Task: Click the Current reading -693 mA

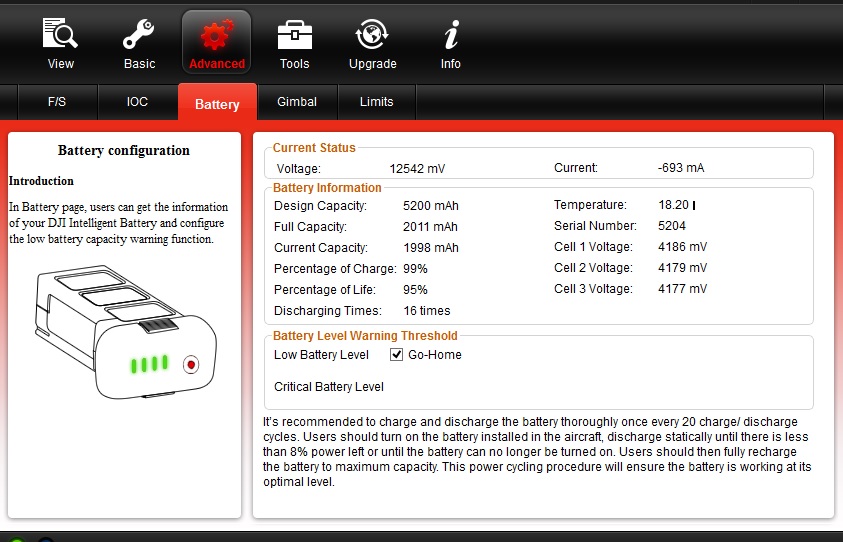Action: (x=681, y=168)
